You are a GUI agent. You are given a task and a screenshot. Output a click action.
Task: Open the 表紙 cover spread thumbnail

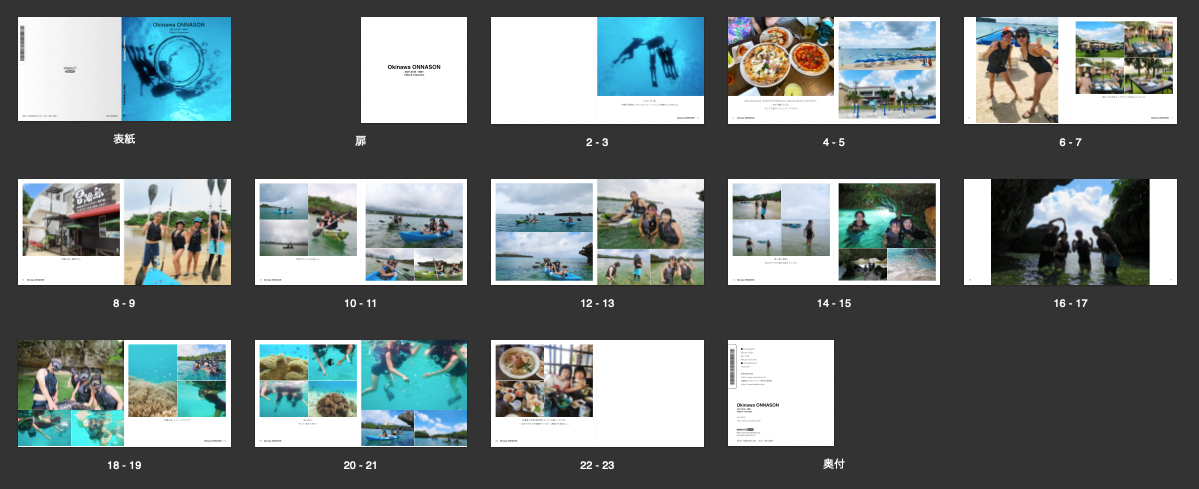[x=124, y=69]
